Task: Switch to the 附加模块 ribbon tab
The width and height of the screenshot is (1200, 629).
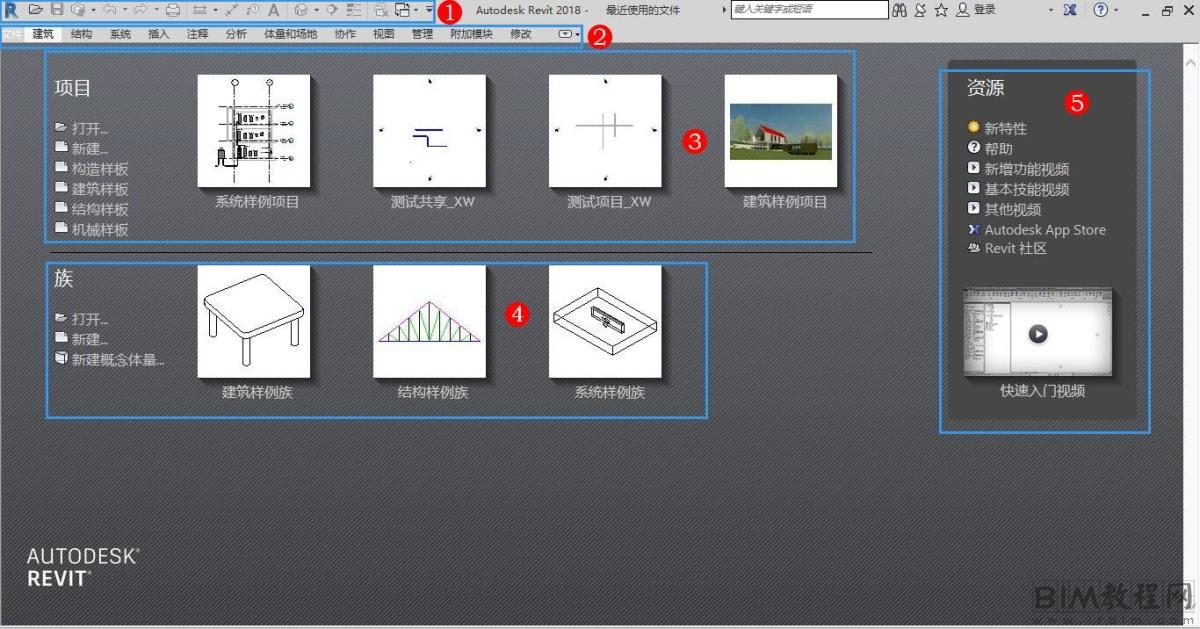Action: (x=471, y=34)
